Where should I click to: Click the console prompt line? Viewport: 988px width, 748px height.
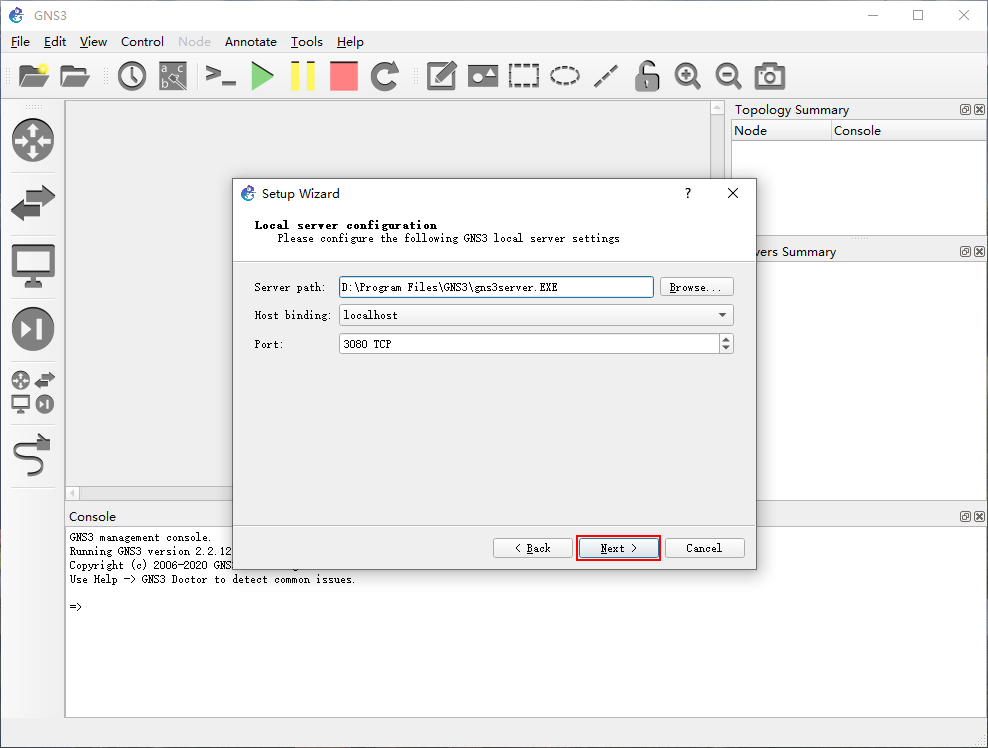pos(76,607)
